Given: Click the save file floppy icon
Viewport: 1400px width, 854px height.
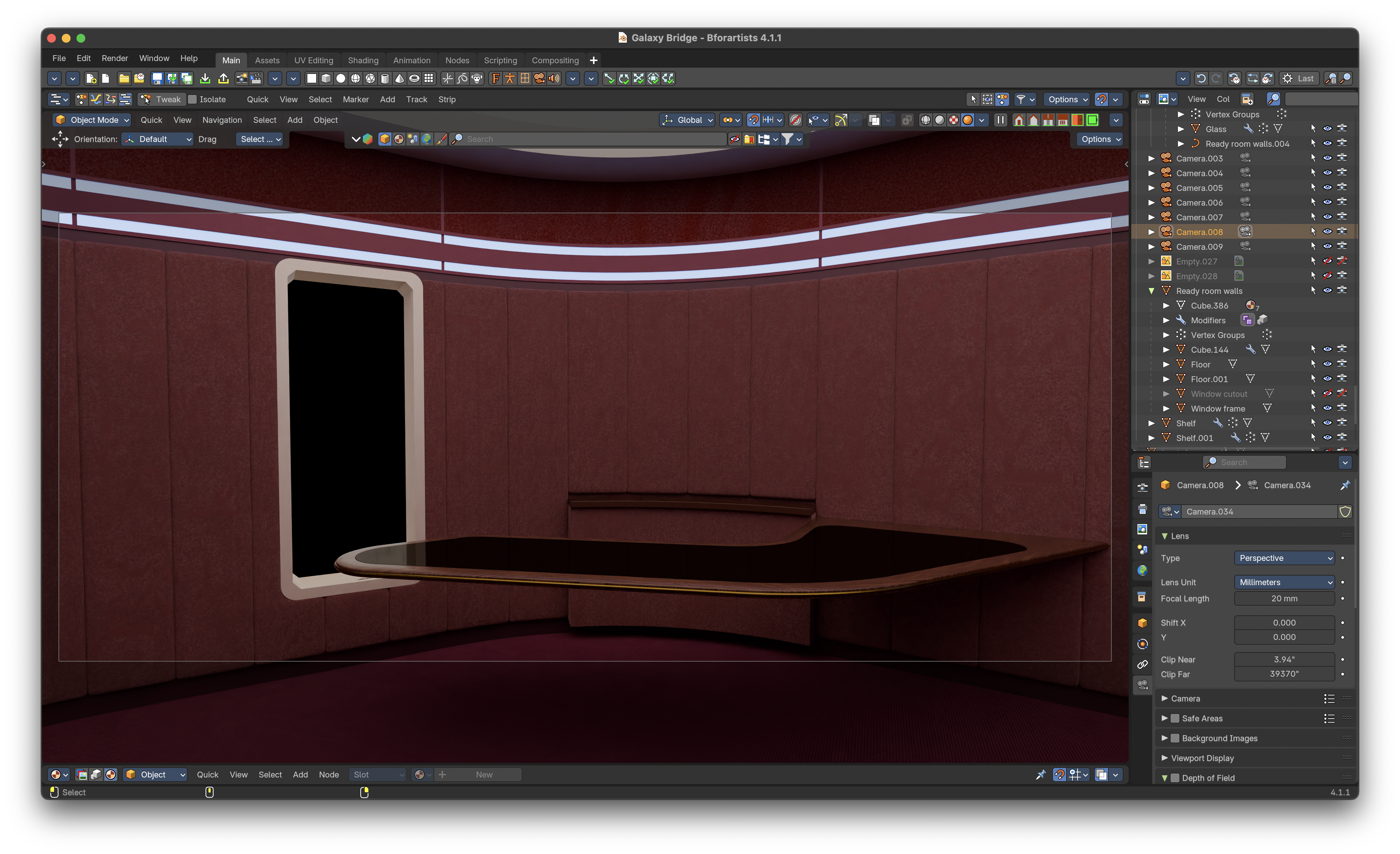Looking at the screenshot, I should [157, 78].
